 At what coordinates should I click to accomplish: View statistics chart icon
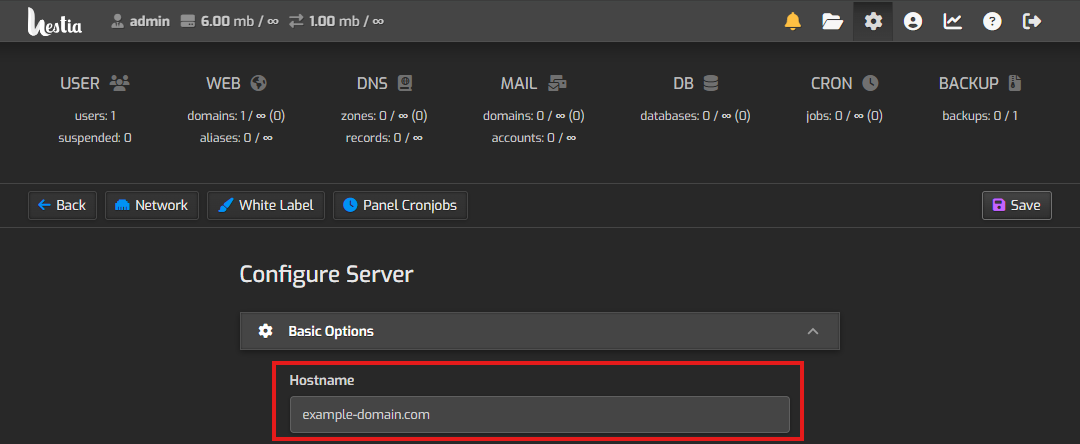[x=952, y=21]
